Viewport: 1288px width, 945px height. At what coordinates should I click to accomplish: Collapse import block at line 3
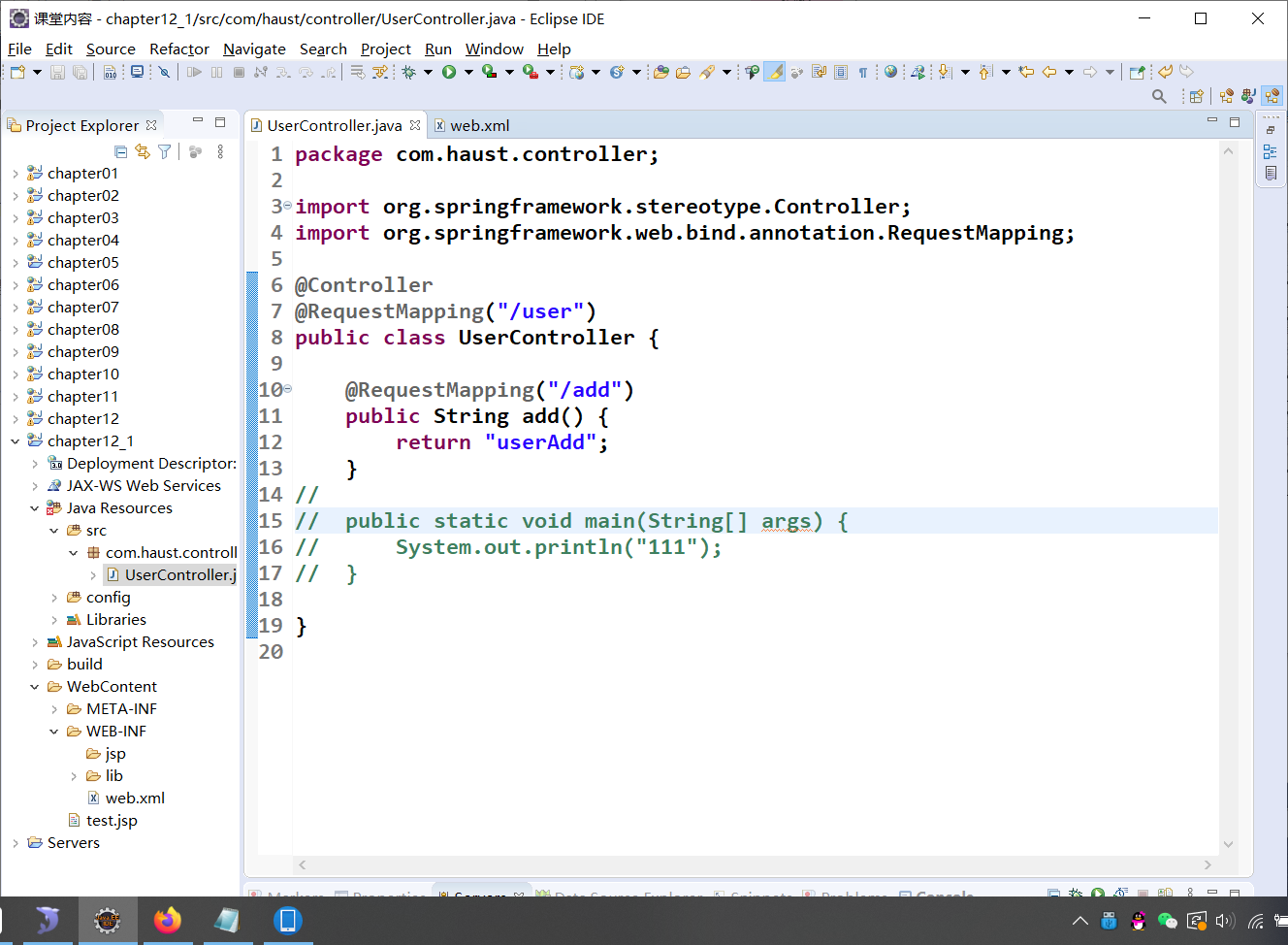(x=288, y=207)
